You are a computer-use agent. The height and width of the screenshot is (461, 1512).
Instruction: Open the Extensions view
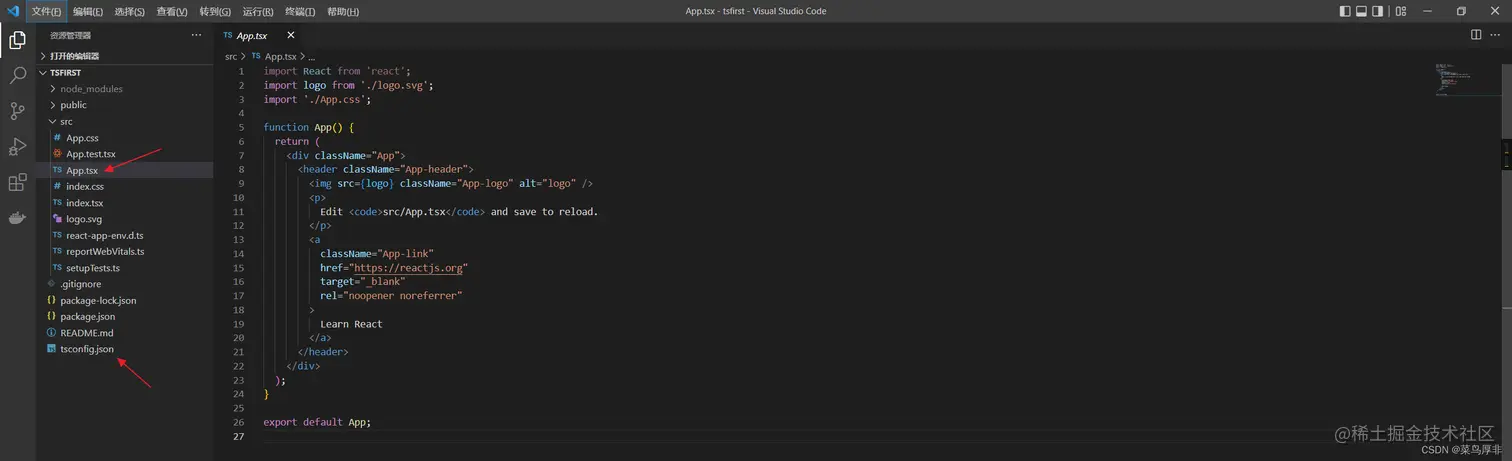[17, 183]
